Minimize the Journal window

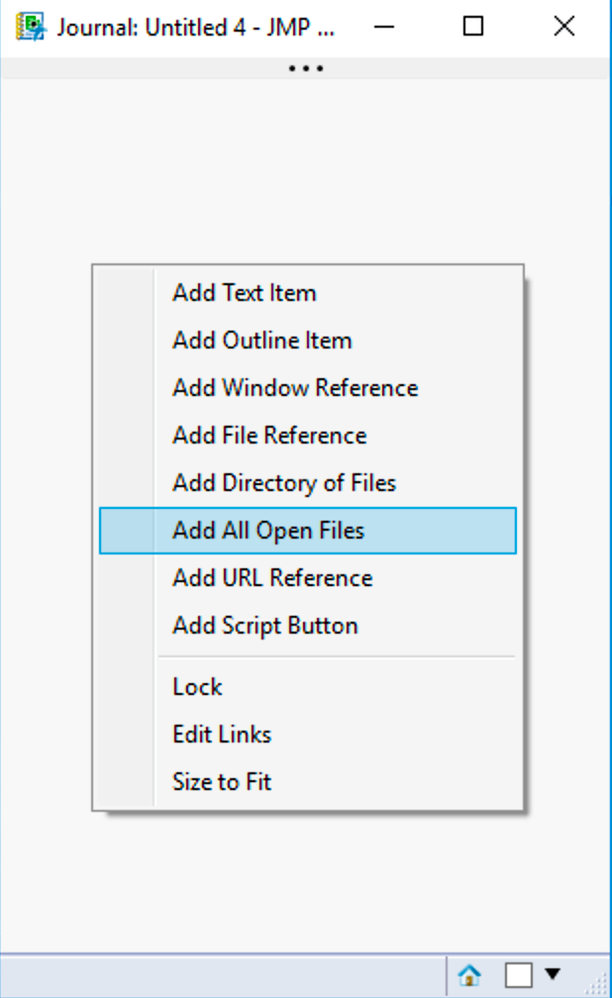tap(384, 27)
